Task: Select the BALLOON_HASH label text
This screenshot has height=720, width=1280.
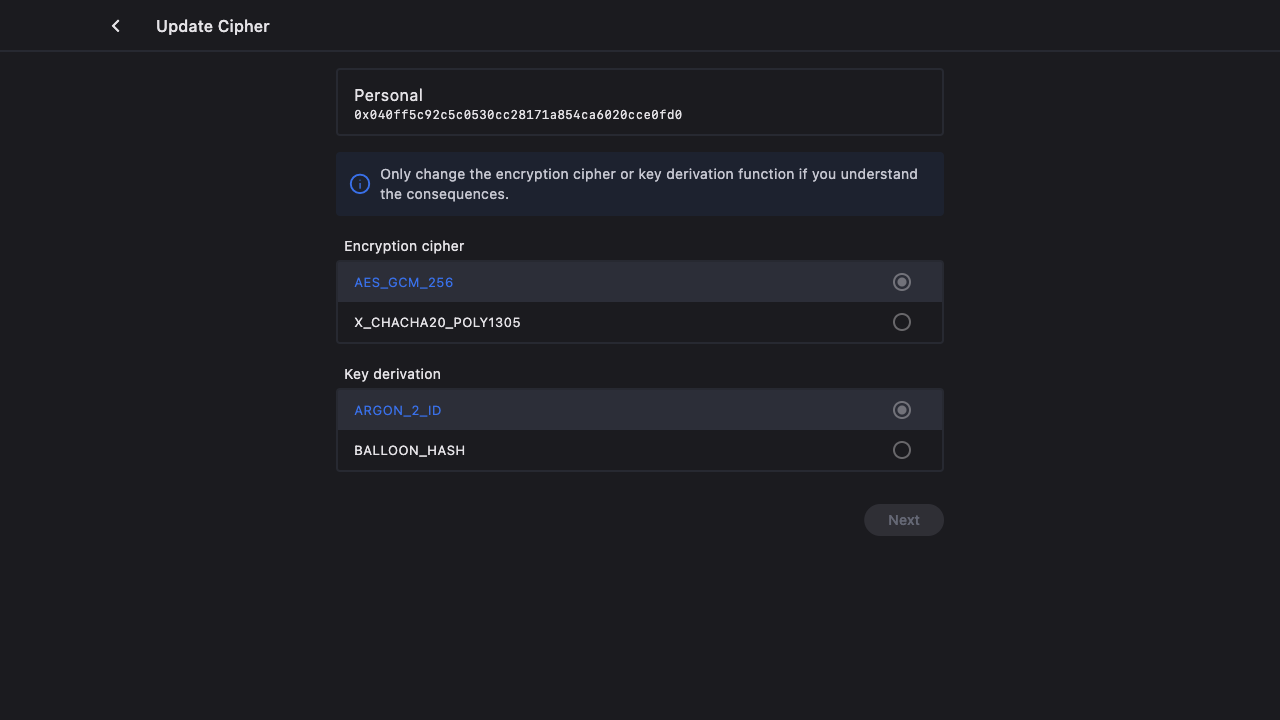Action: pos(409,450)
